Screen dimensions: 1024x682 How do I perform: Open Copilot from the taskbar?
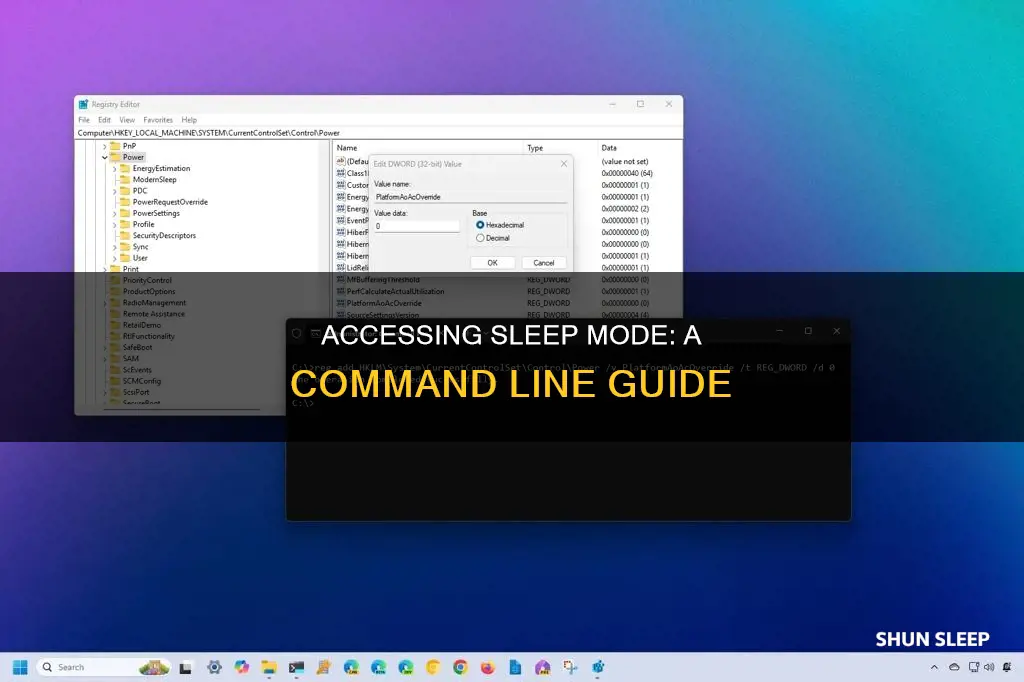pyautogui.click(x=242, y=667)
